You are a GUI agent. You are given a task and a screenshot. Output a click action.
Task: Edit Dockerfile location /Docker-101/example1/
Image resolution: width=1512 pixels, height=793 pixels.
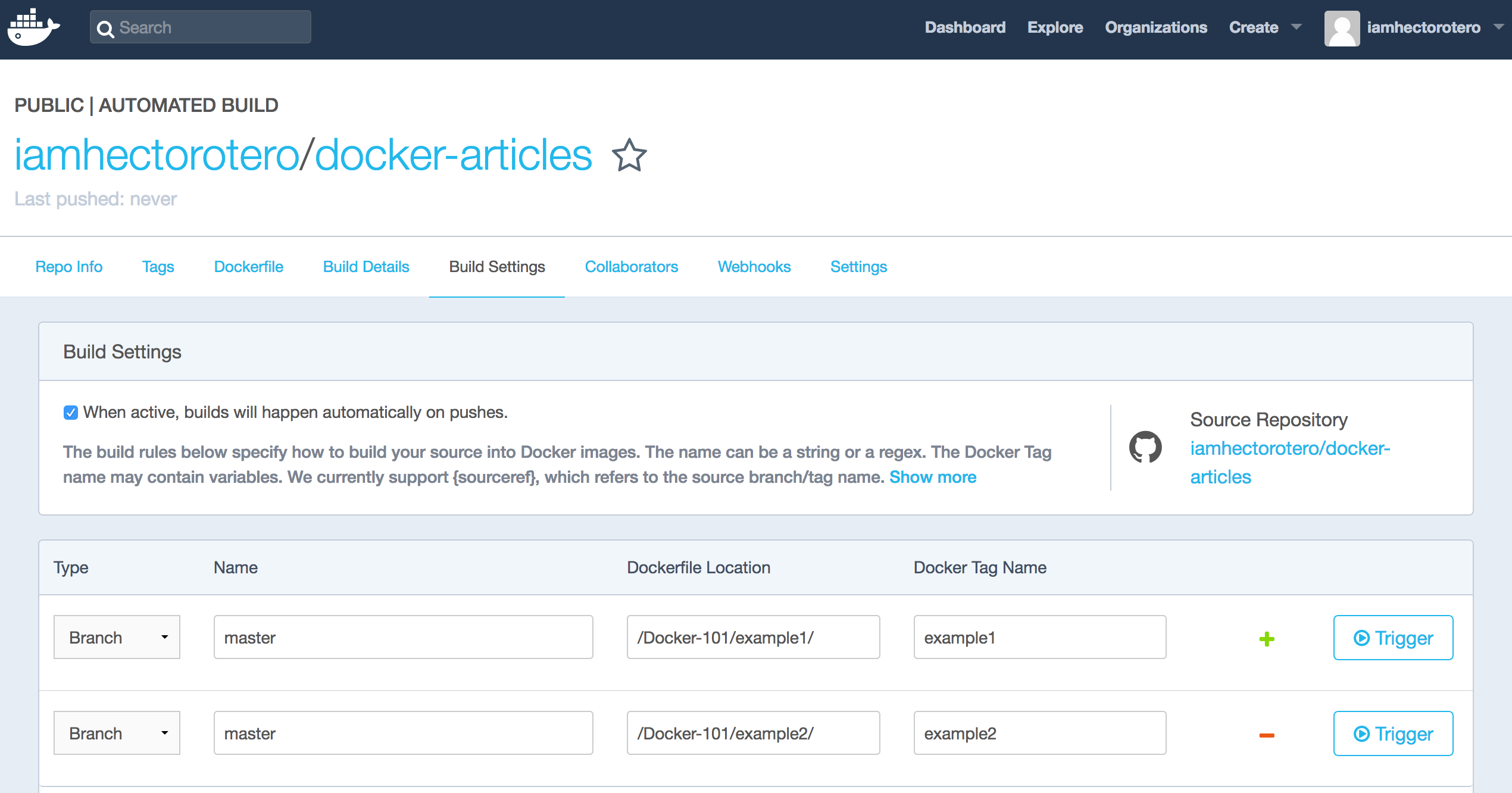coord(753,637)
